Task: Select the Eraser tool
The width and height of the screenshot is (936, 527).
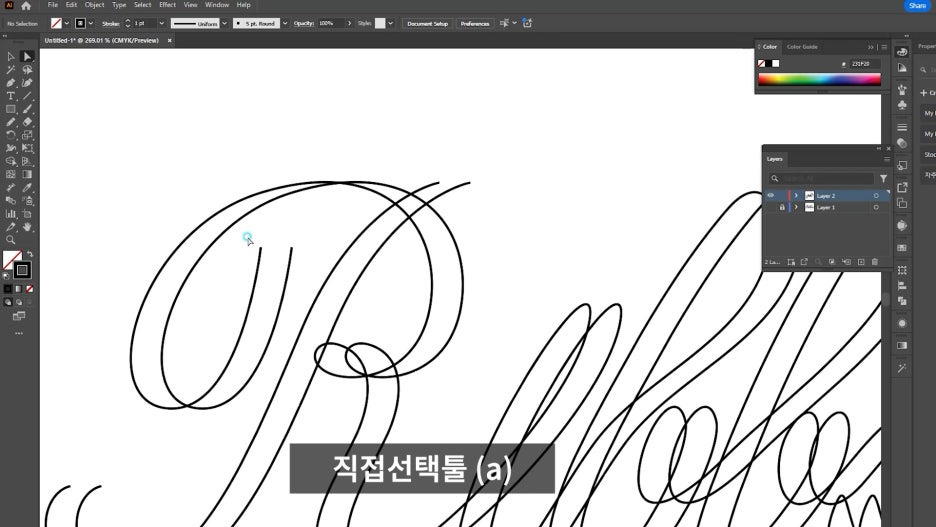Action: pyautogui.click(x=27, y=122)
